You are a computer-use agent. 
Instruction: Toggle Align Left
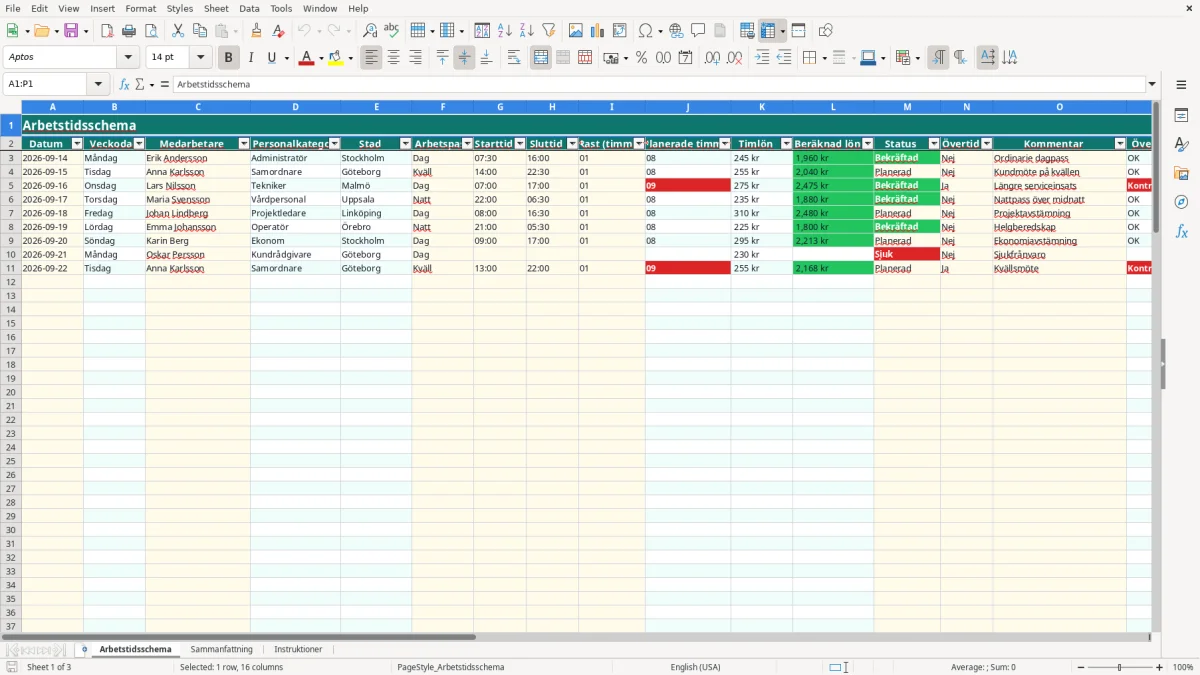(372, 58)
